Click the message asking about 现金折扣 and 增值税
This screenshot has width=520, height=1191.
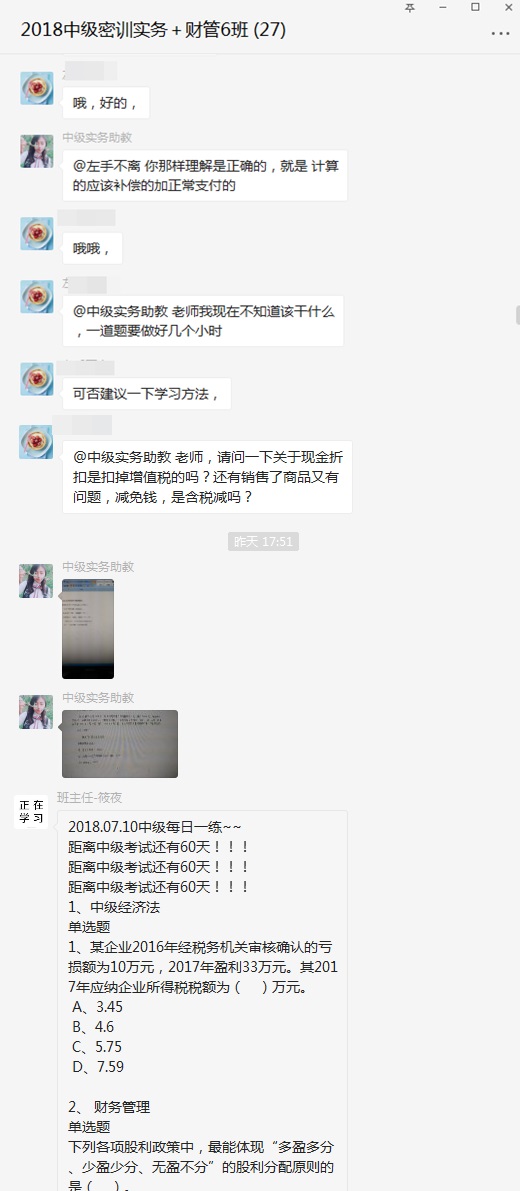207,477
